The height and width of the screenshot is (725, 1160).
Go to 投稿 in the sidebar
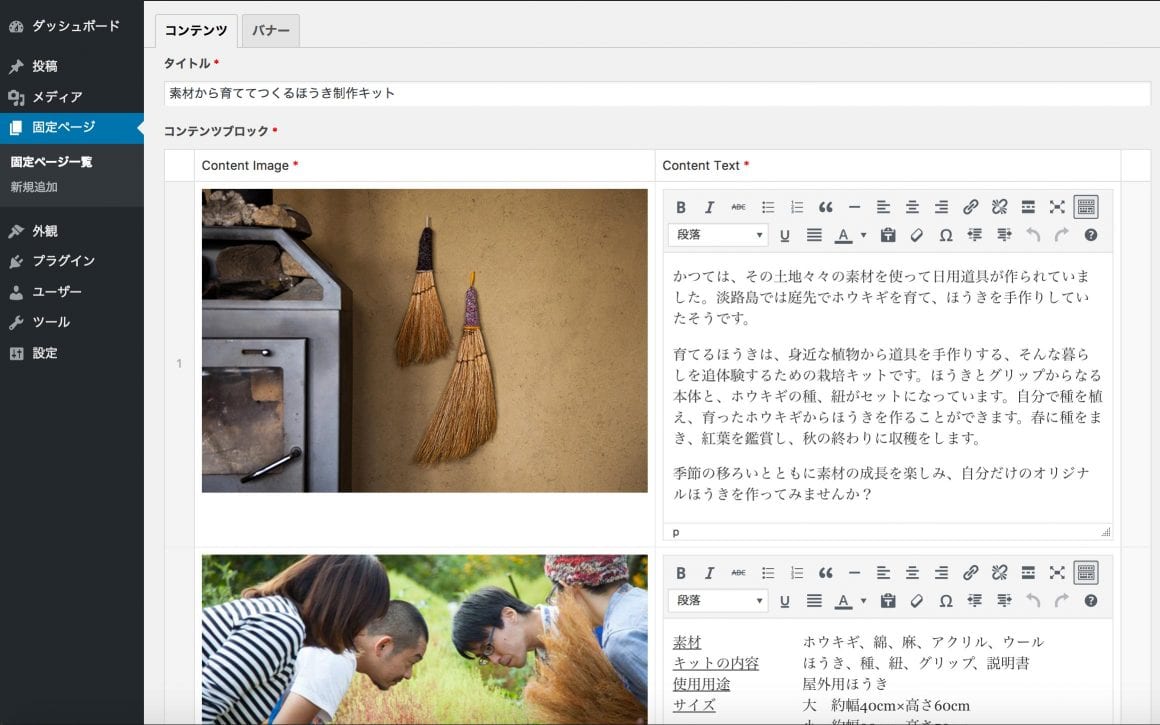(72, 66)
